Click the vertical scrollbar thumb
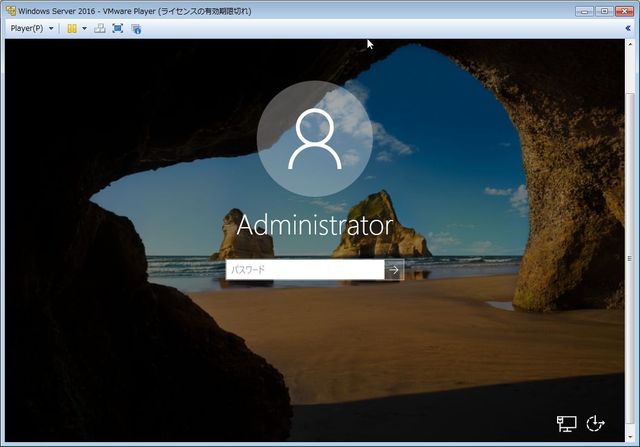The width and height of the screenshot is (640, 447). (x=630, y=258)
